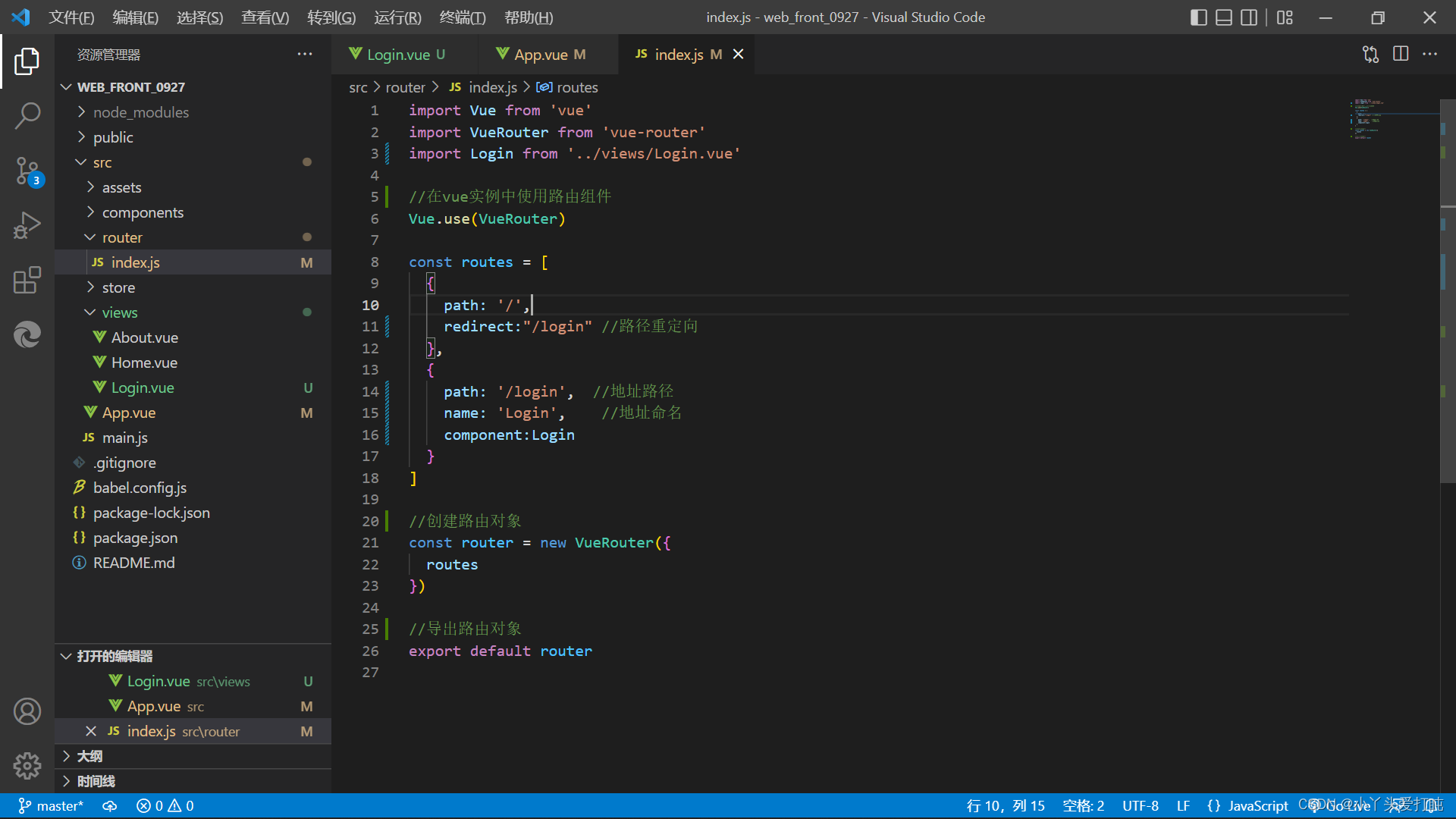Toggle primary side bar visibility
The height and width of the screenshot is (819, 1456).
point(1199,17)
